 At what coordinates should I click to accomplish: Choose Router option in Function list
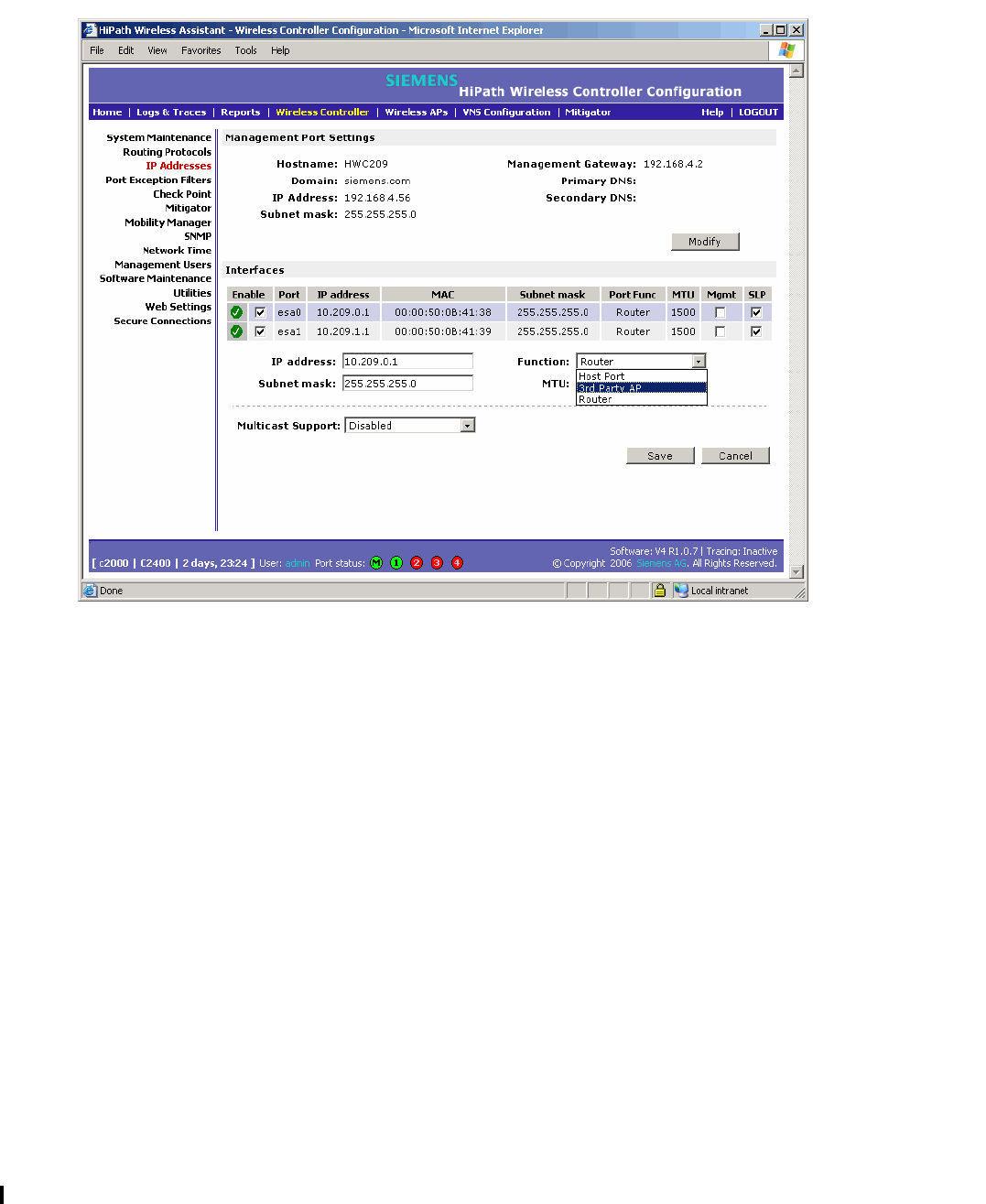pyautogui.click(x=642, y=399)
